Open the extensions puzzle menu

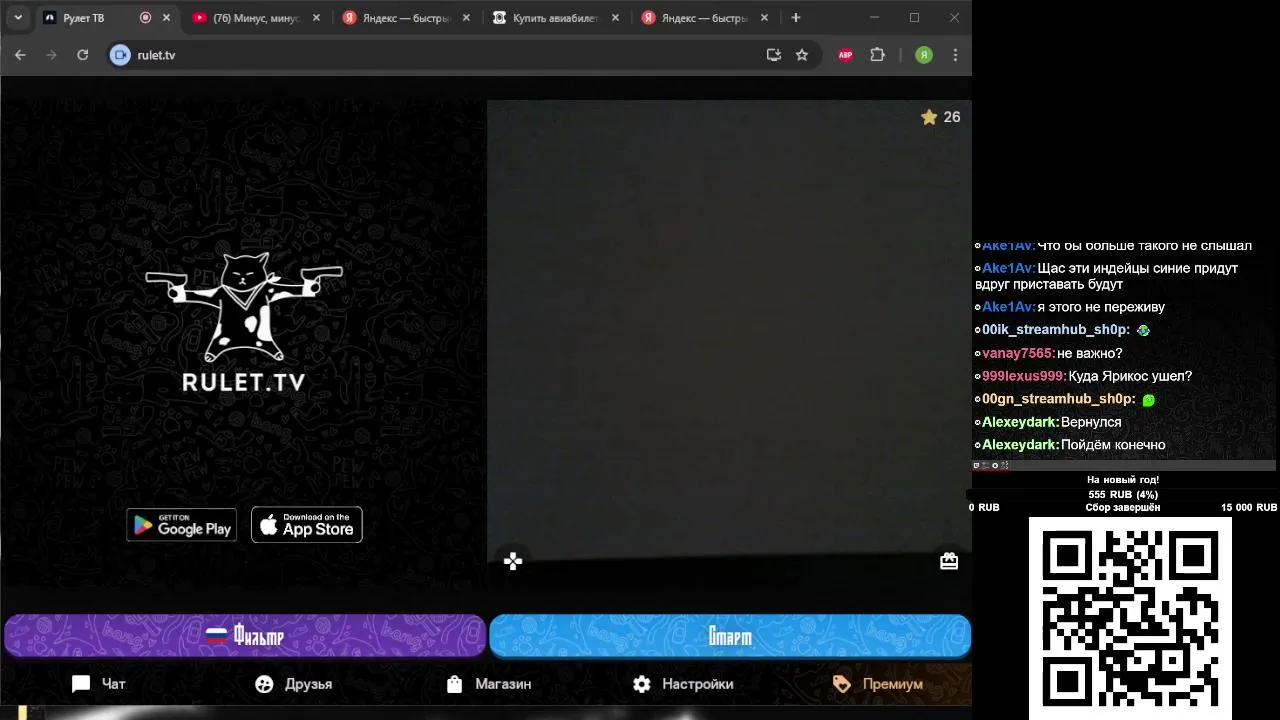pyautogui.click(x=878, y=55)
